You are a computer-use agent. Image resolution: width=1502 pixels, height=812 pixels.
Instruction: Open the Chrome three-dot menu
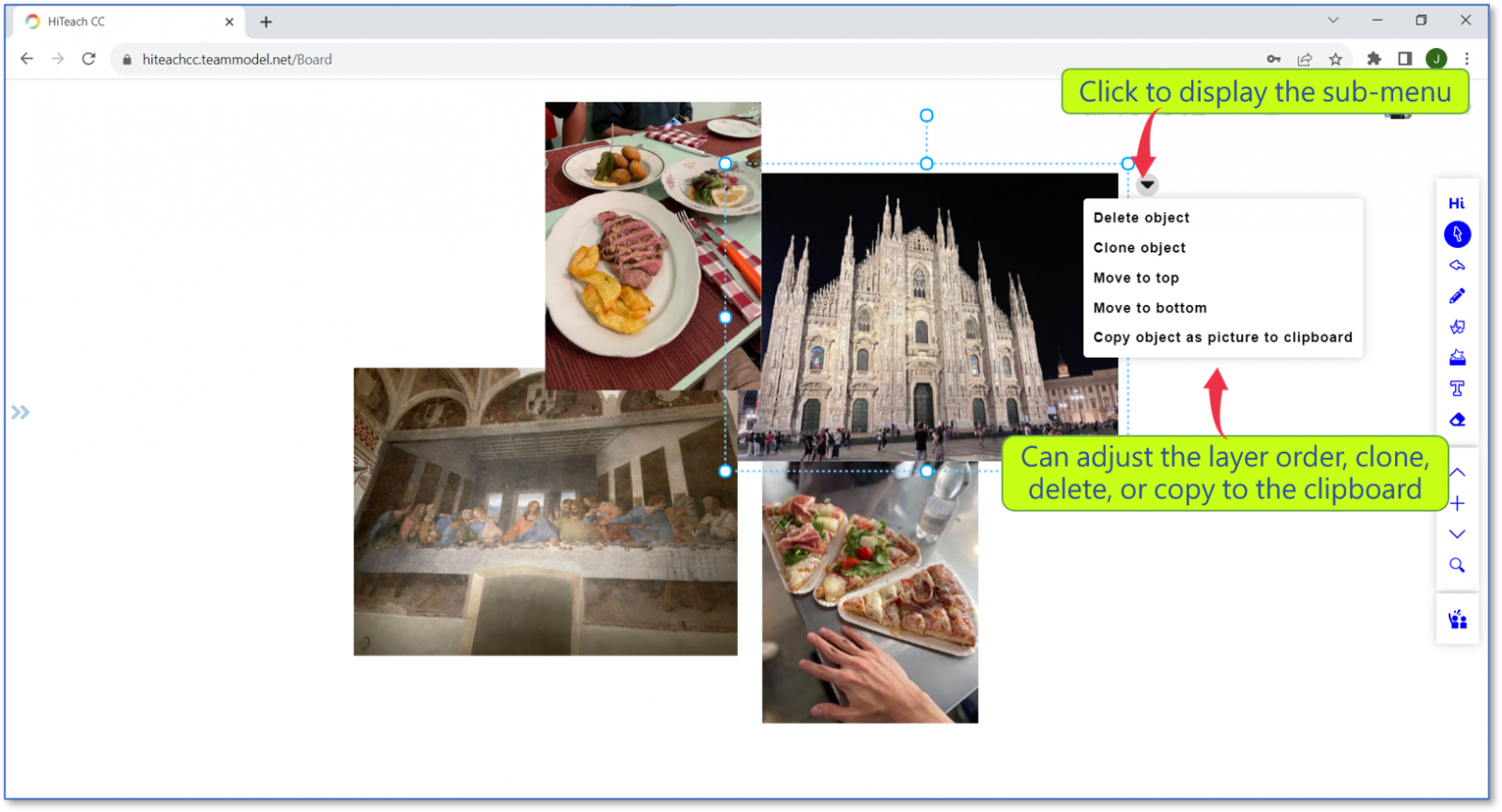(x=1466, y=59)
